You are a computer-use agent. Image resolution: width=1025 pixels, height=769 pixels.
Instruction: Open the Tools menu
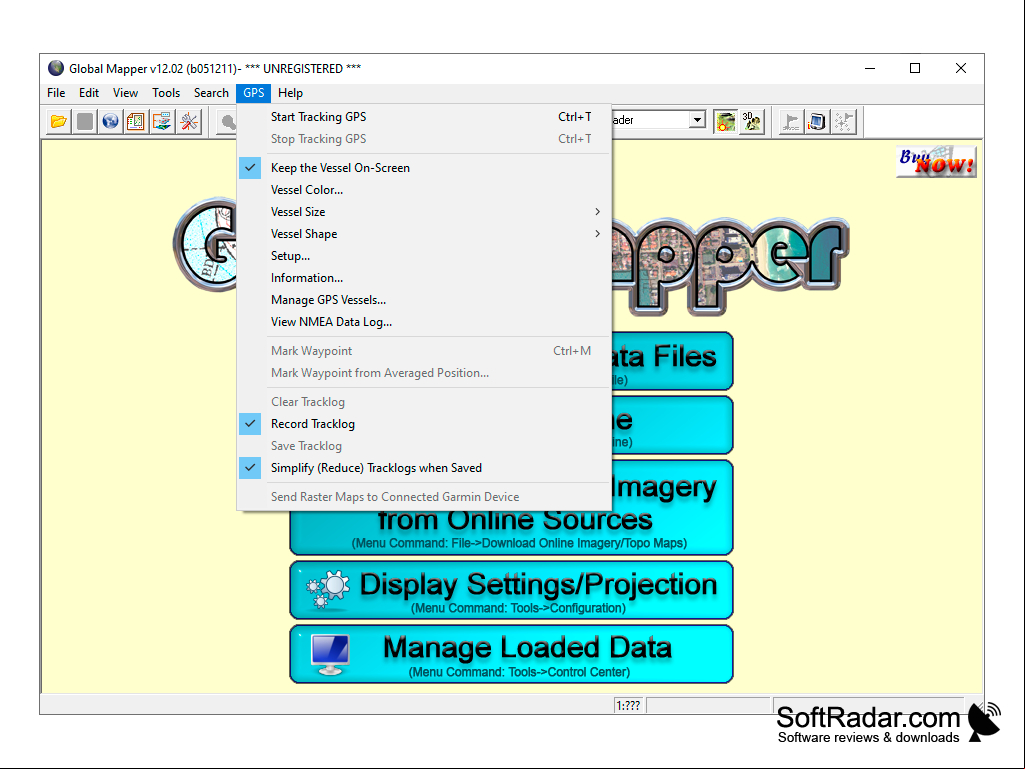(x=166, y=93)
